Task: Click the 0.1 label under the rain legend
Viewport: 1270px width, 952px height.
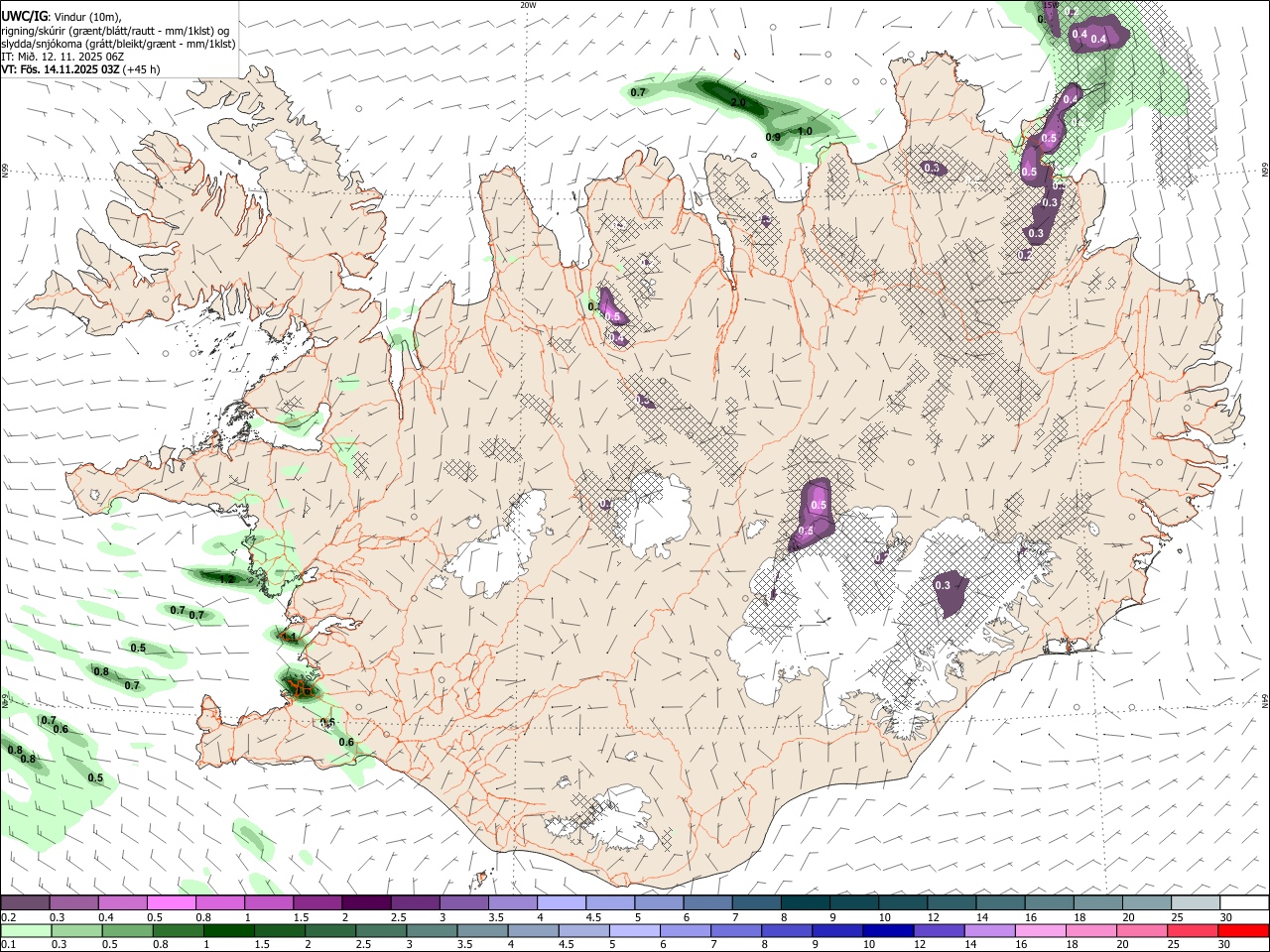Action: click(x=8, y=945)
